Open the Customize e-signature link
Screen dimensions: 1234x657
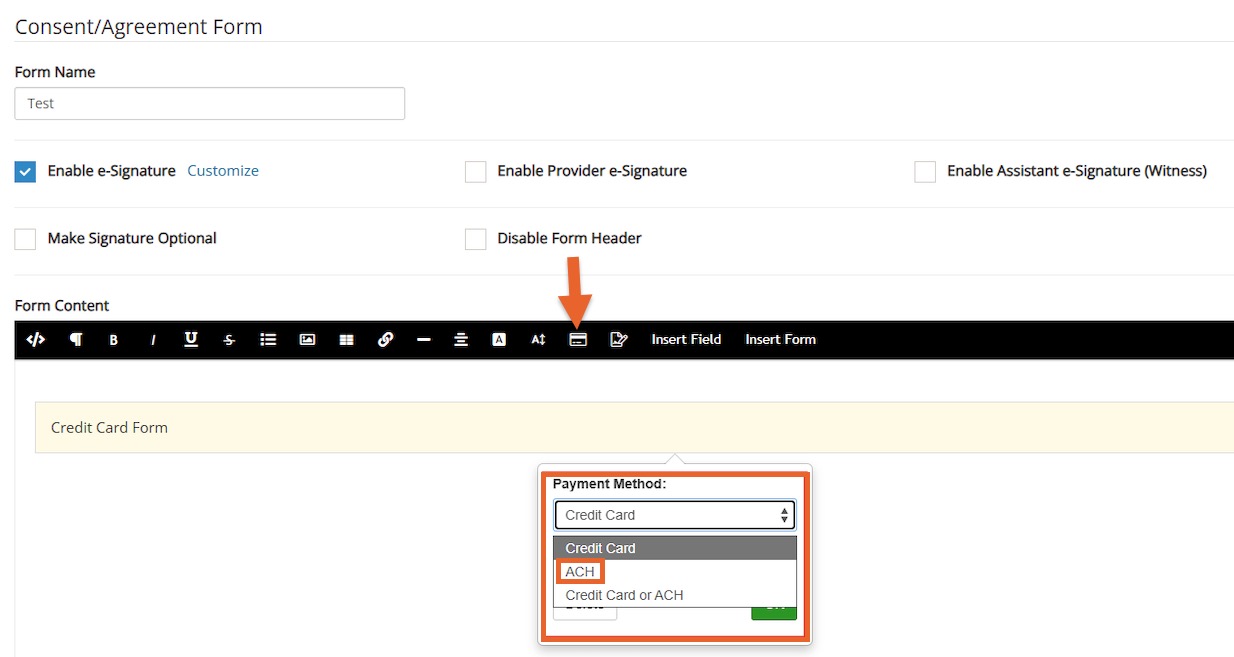click(x=223, y=171)
